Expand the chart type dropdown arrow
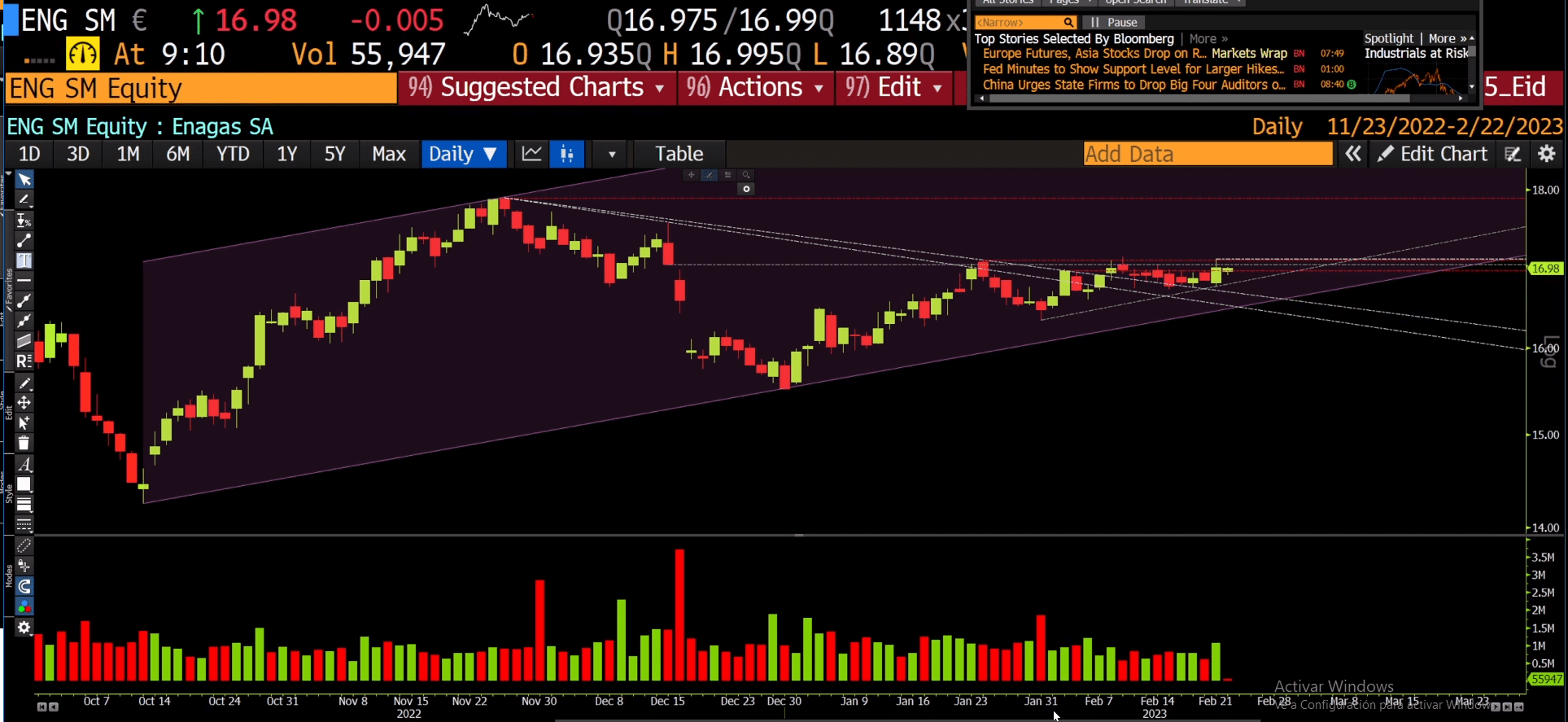This screenshot has height=722, width=1568. tap(611, 154)
